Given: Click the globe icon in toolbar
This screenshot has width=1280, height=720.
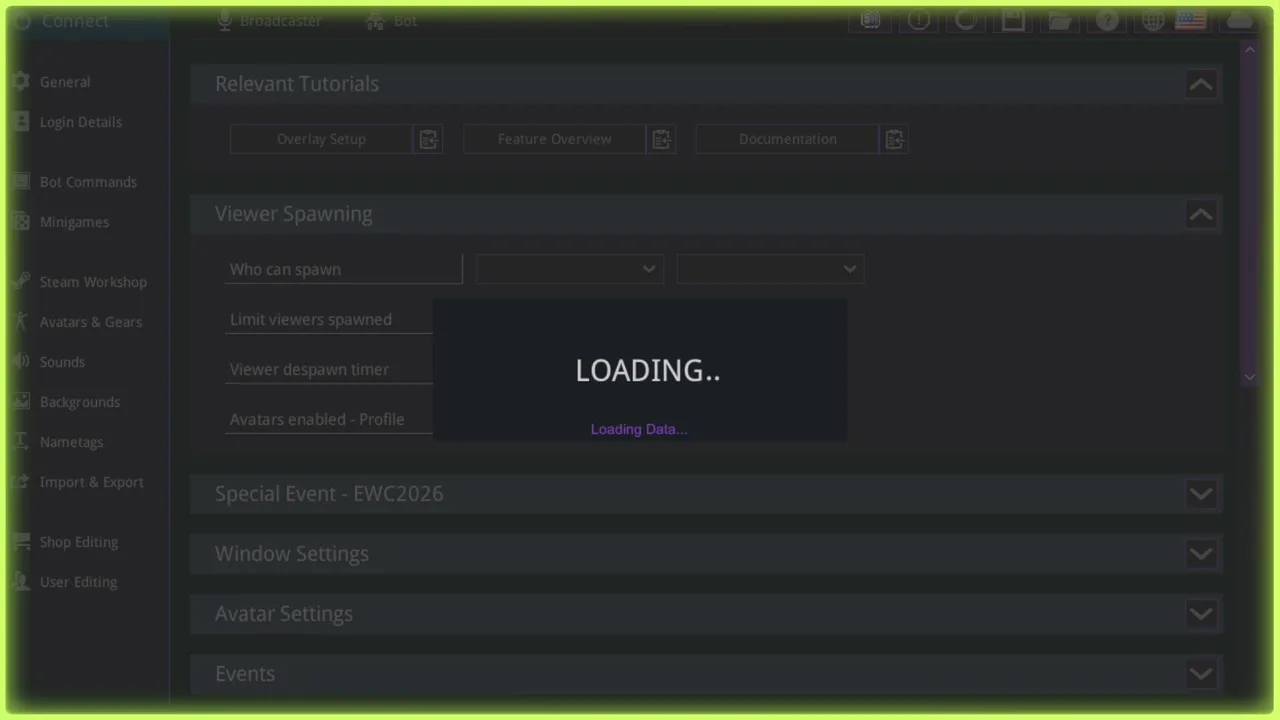Looking at the screenshot, I should pos(1153,20).
